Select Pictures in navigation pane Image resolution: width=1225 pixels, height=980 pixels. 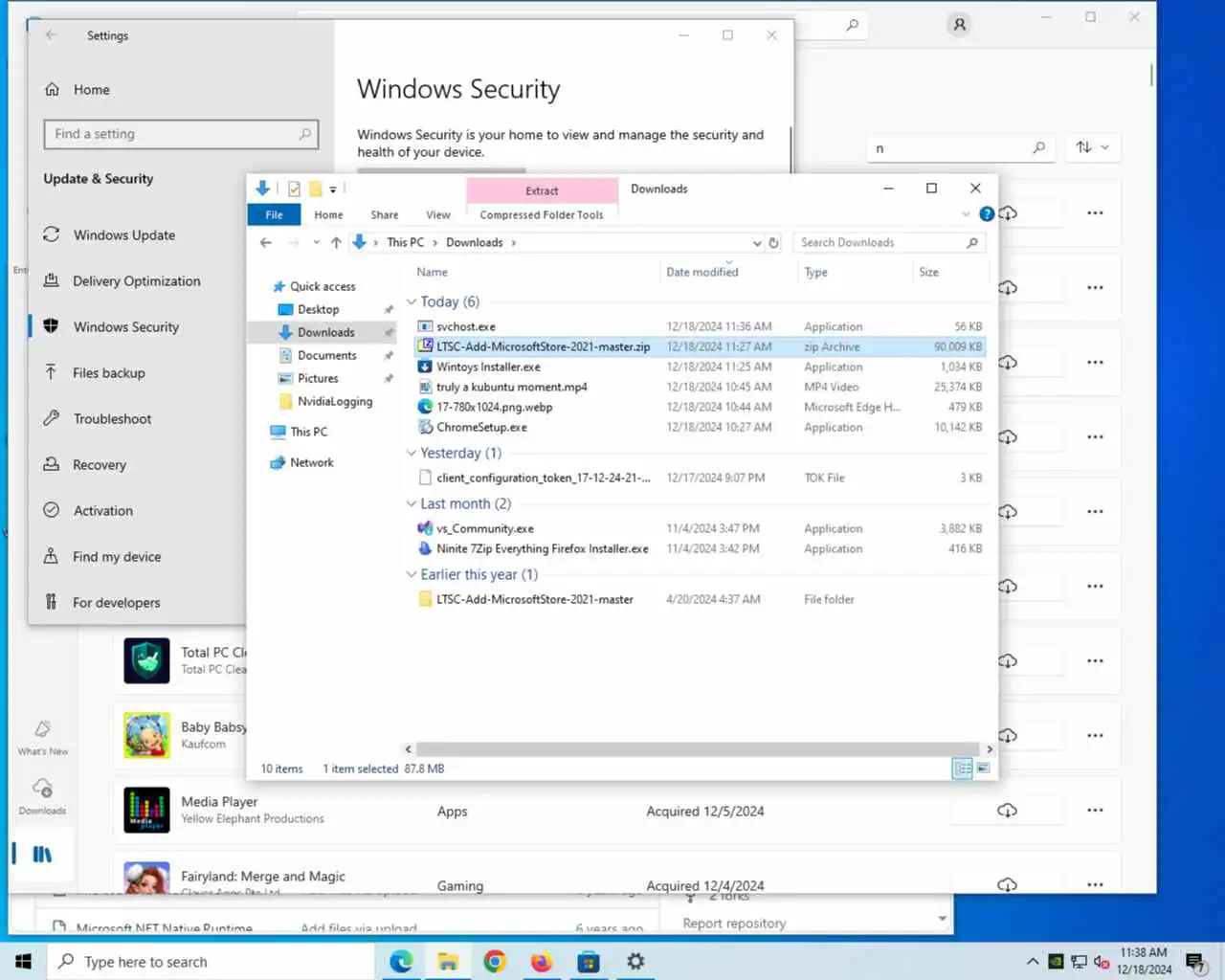(318, 378)
